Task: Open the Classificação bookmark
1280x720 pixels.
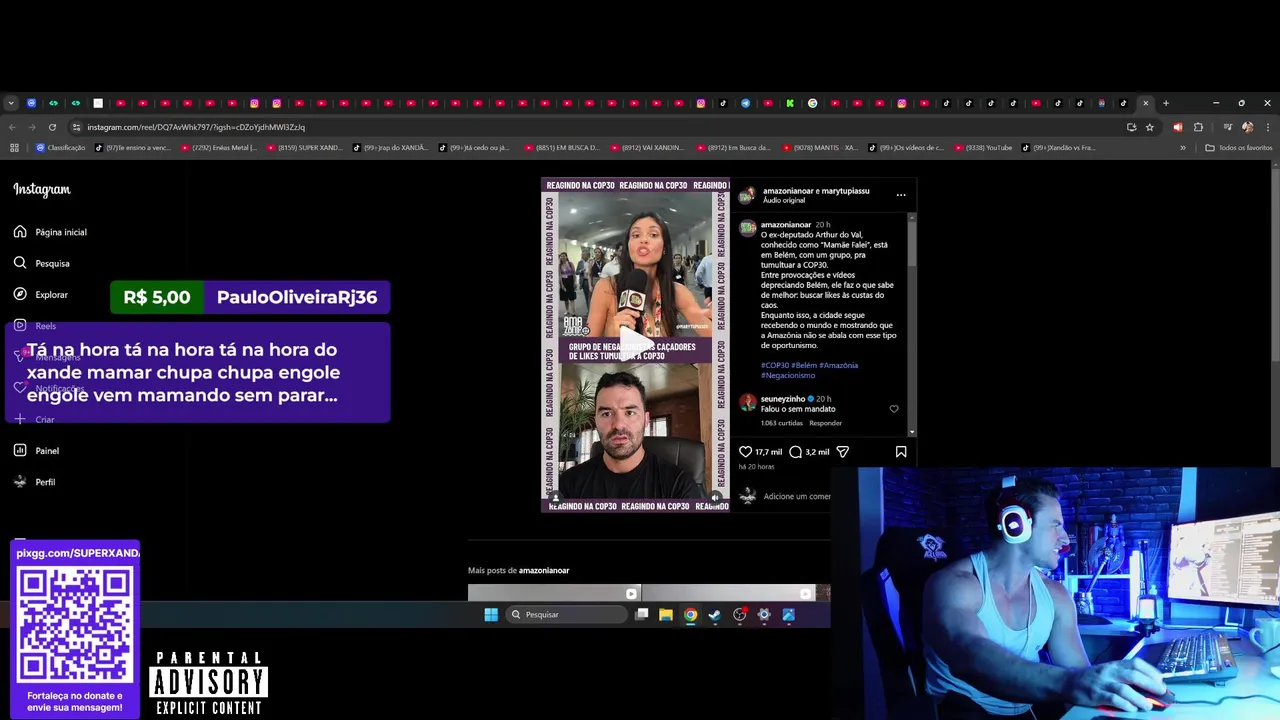Action: (61, 148)
